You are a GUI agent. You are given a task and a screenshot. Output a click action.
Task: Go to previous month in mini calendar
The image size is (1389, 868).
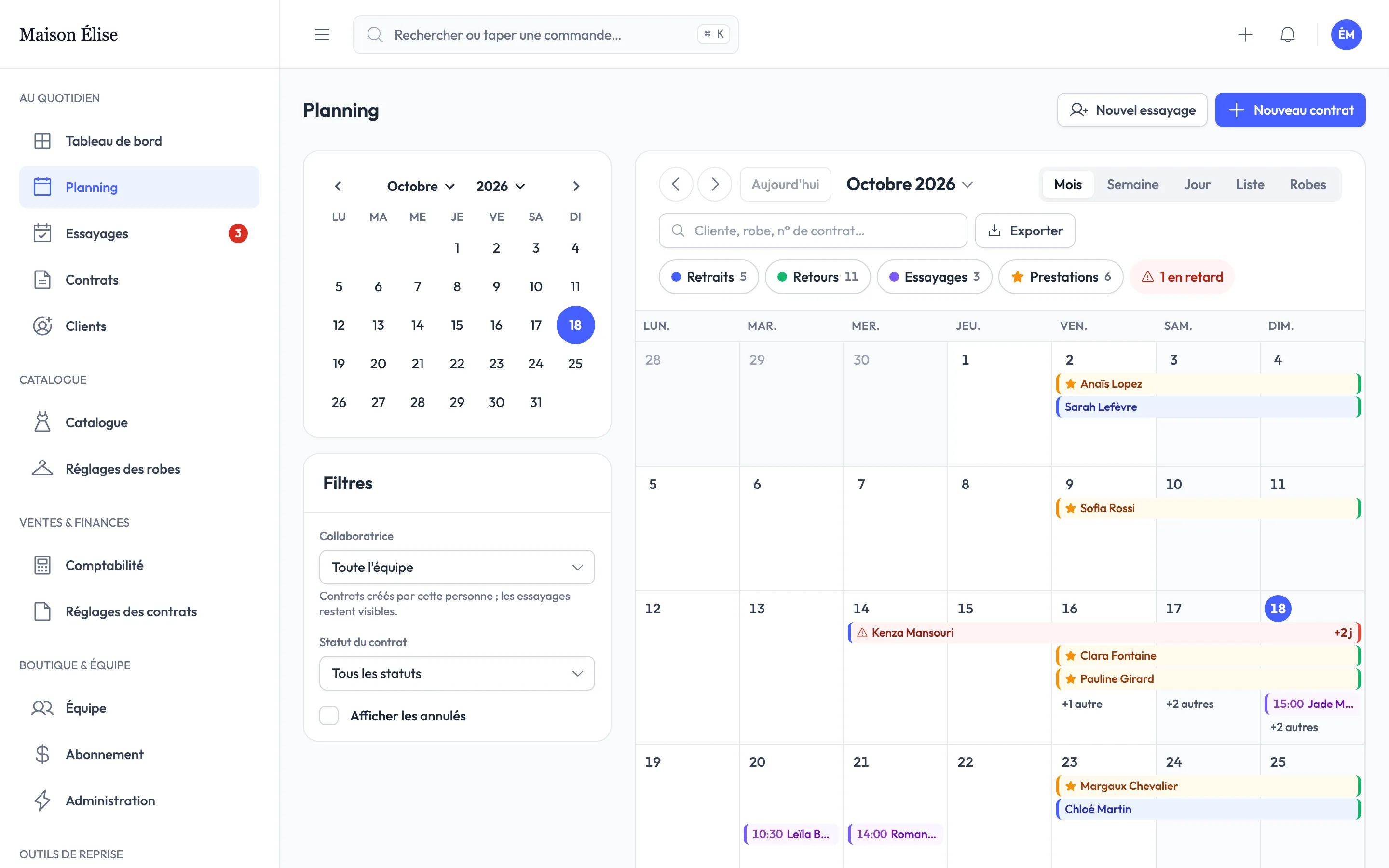click(338, 186)
